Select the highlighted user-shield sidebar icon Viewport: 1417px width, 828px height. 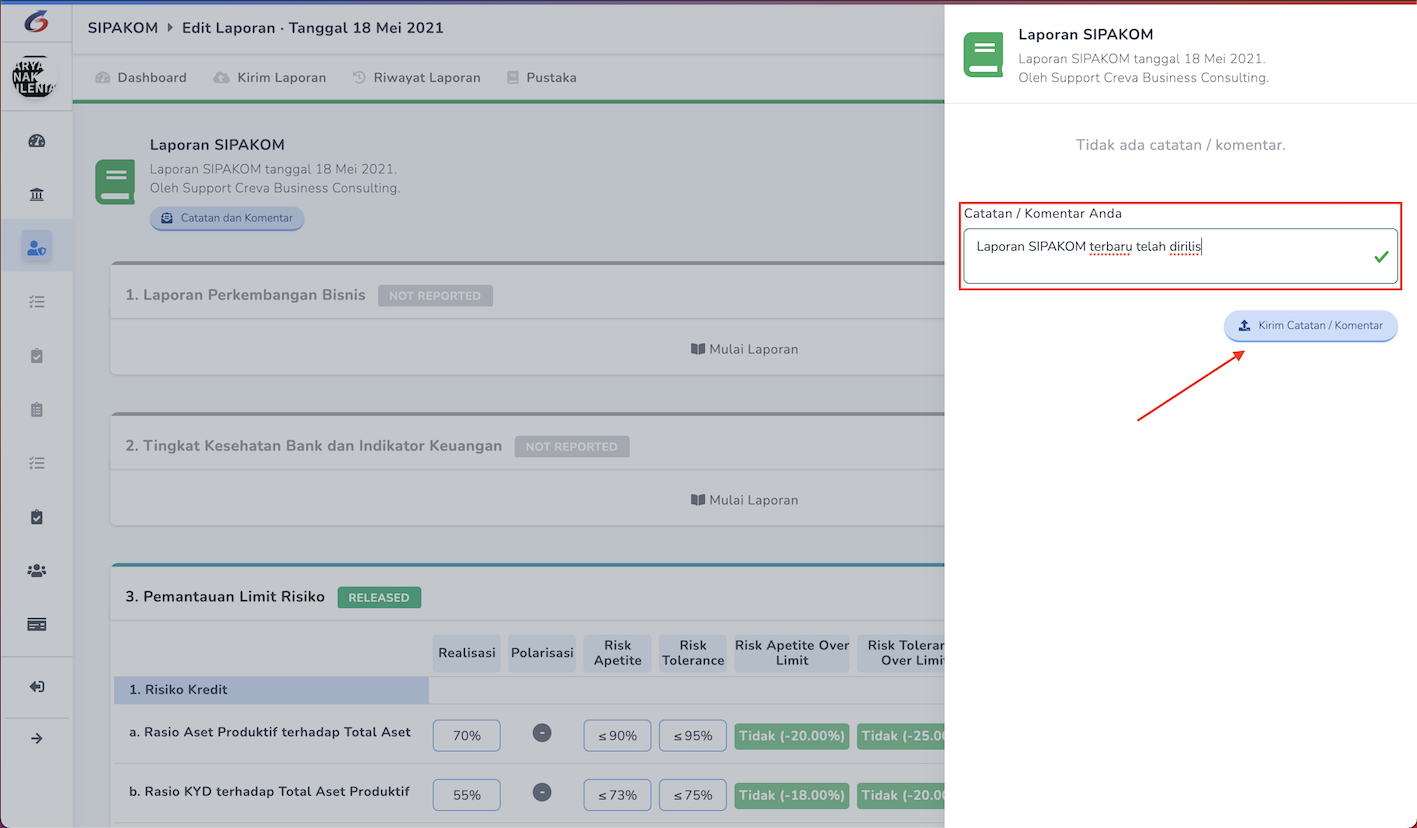tap(37, 247)
